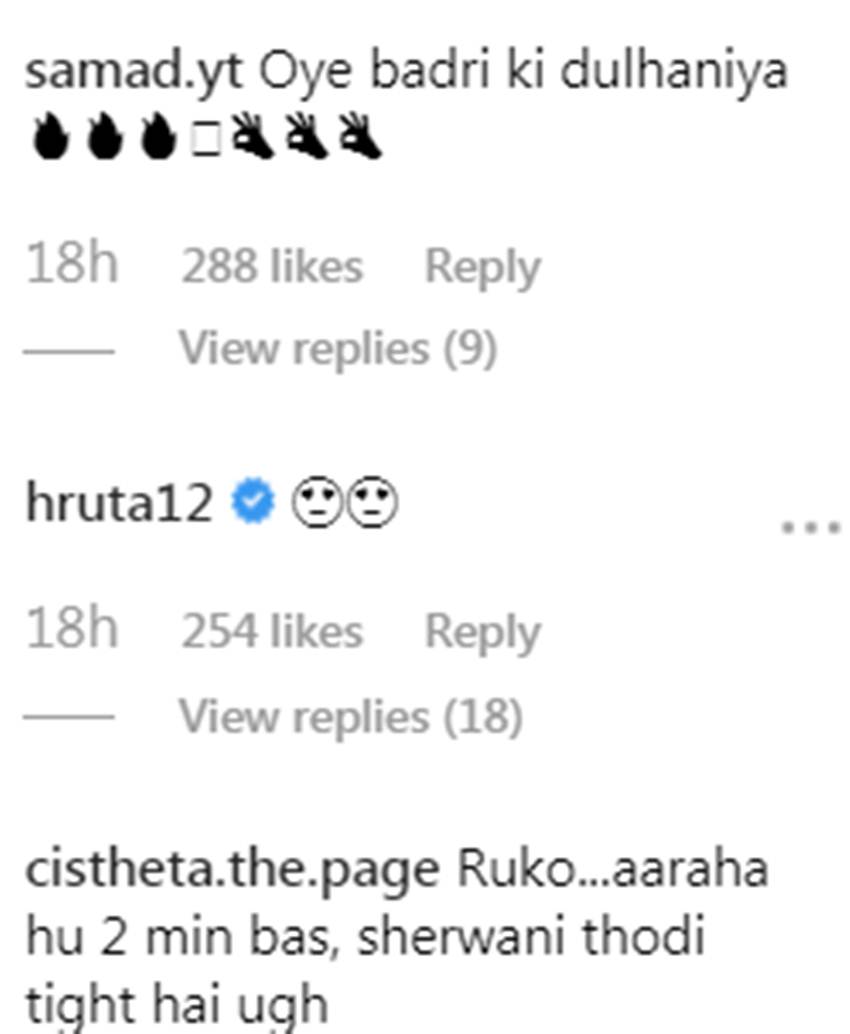Click the 18h timestamp on samad.yt's comment
850x1034 pixels.
coord(72,263)
